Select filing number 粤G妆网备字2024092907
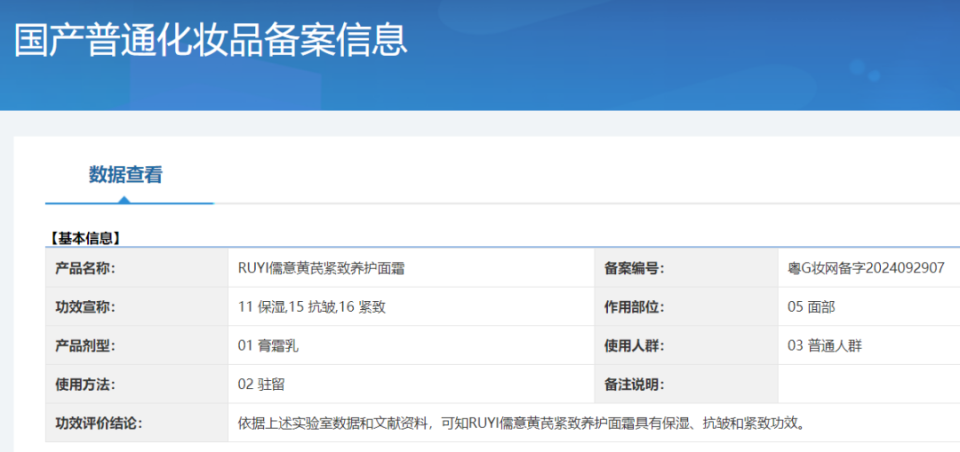960x452 pixels. (866, 268)
